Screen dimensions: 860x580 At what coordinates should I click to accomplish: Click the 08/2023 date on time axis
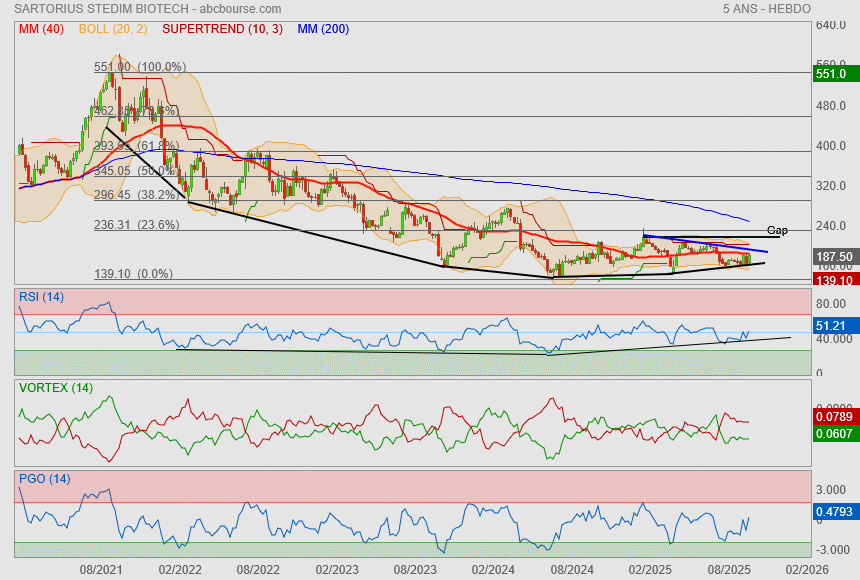(x=414, y=569)
